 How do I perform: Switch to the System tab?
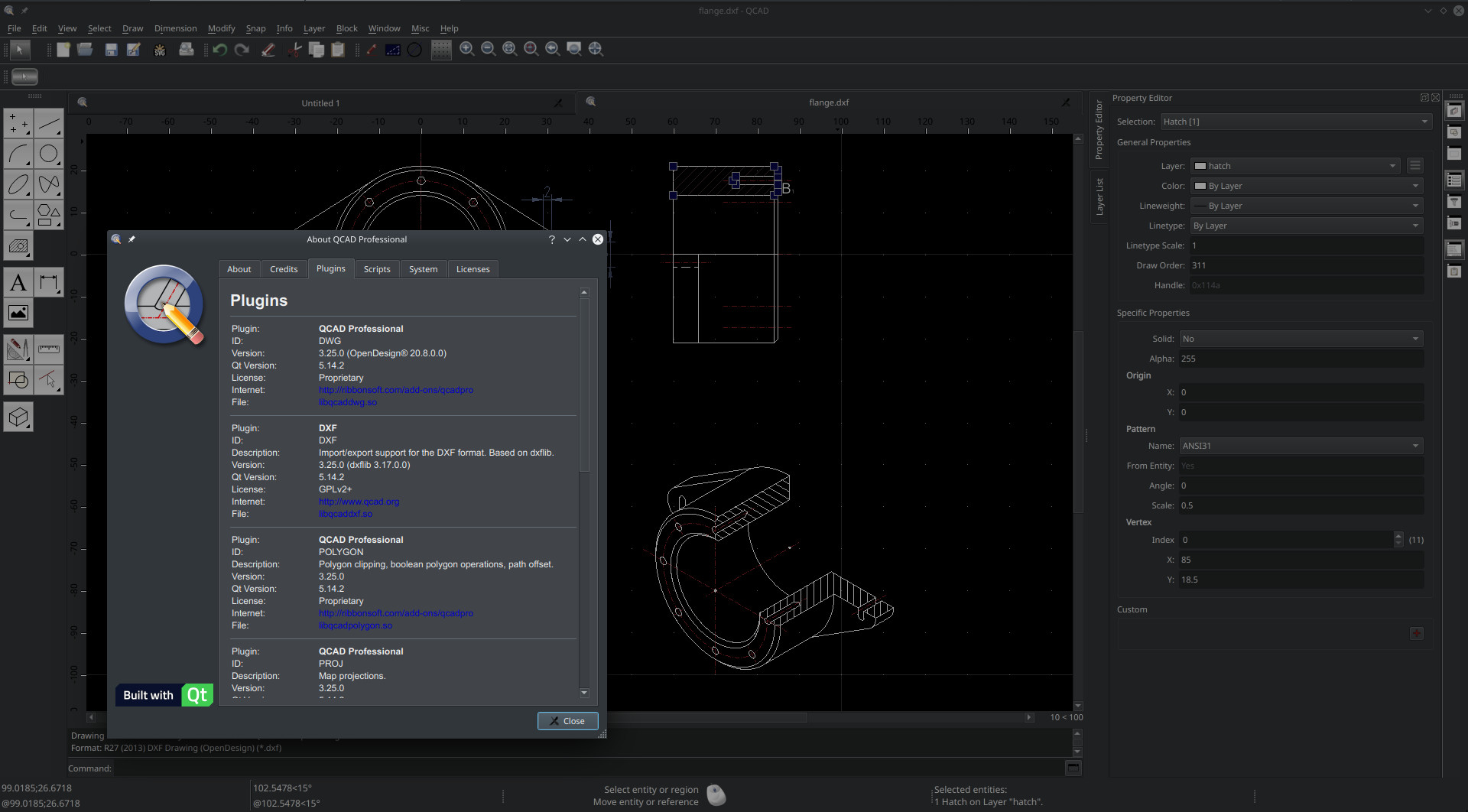[x=423, y=269]
